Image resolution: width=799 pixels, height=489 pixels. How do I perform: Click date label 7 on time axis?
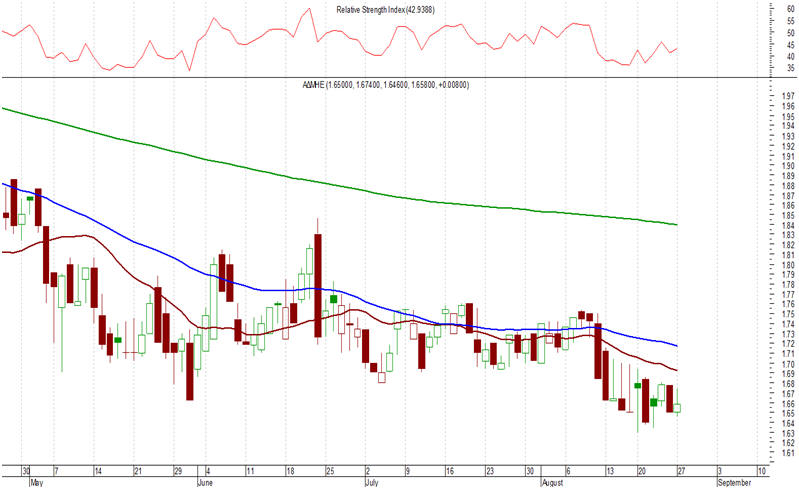click(56, 471)
